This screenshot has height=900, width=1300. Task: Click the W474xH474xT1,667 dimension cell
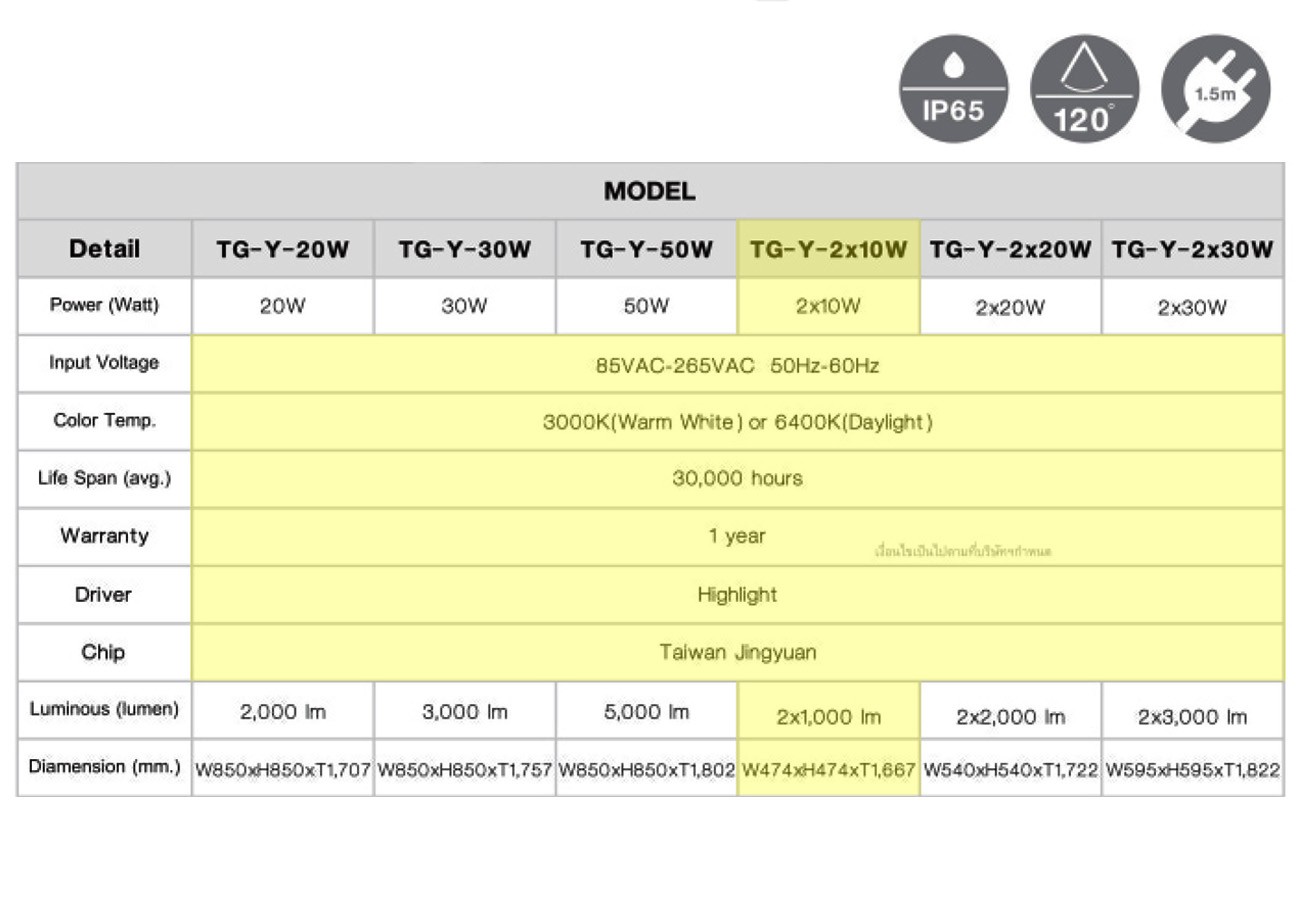(x=829, y=771)
